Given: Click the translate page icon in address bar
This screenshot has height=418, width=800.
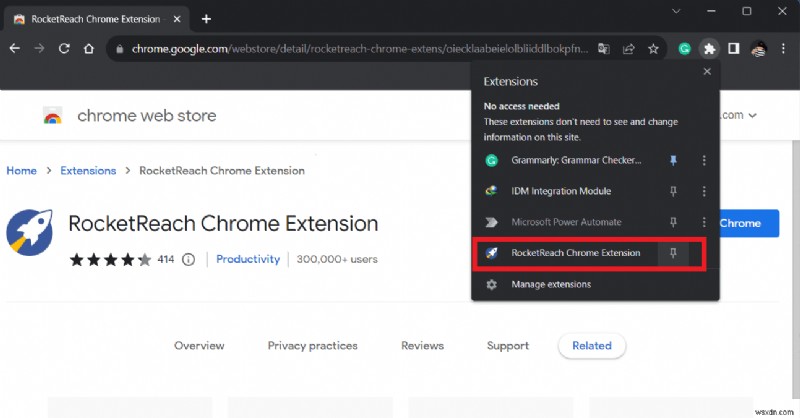Looking at the screenshot, I should (x=604, y=48).
